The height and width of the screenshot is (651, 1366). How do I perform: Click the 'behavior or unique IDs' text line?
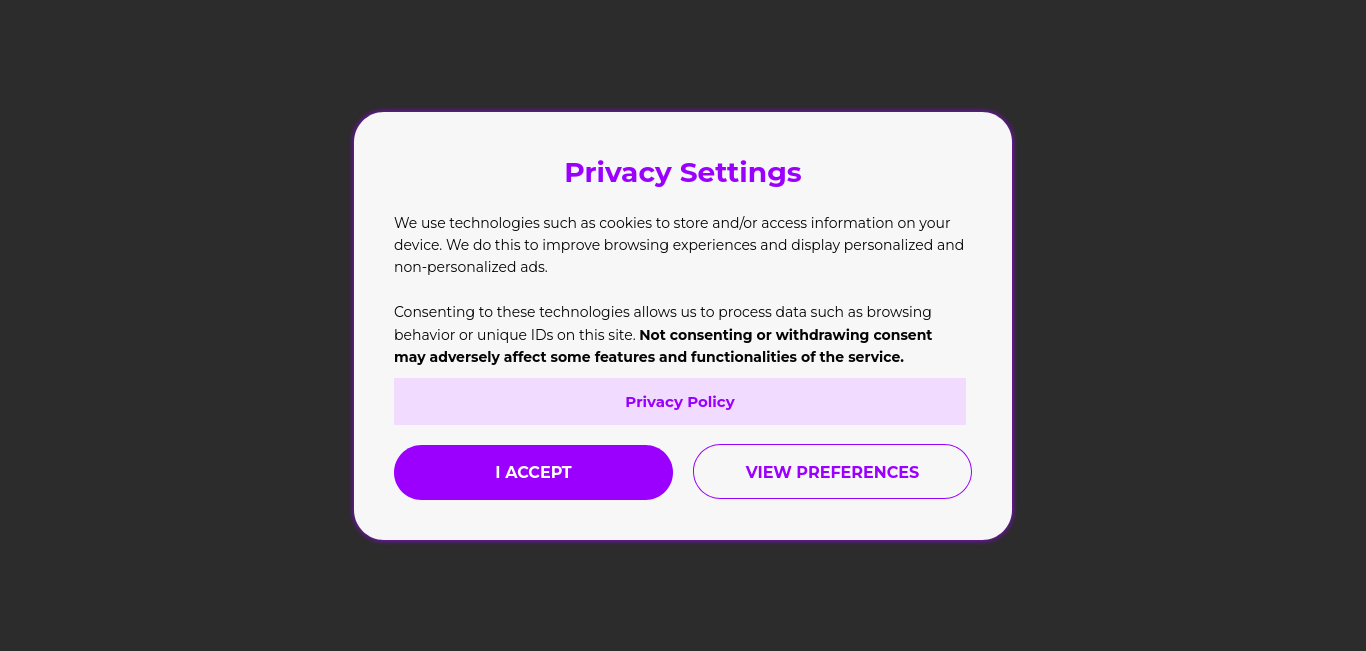515,335
